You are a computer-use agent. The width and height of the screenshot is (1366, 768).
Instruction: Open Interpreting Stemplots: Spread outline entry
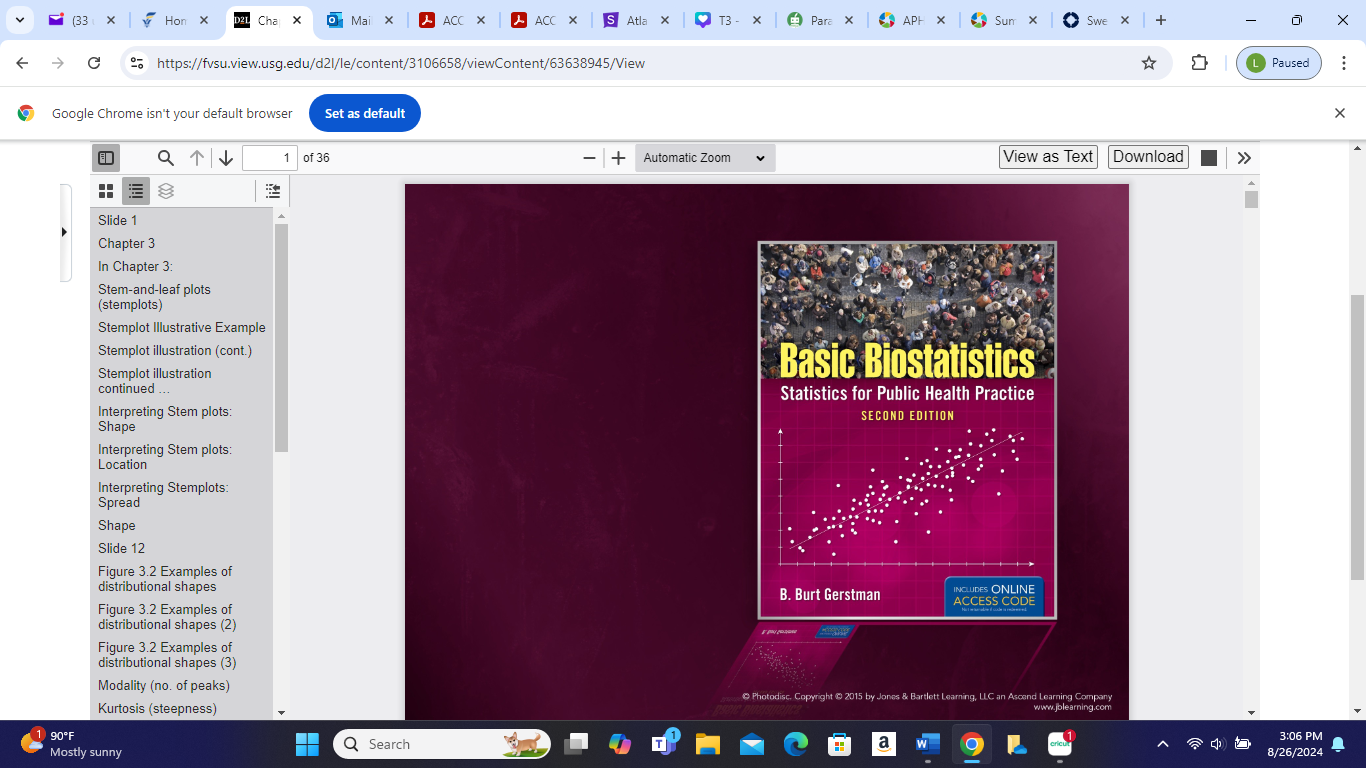163,495
